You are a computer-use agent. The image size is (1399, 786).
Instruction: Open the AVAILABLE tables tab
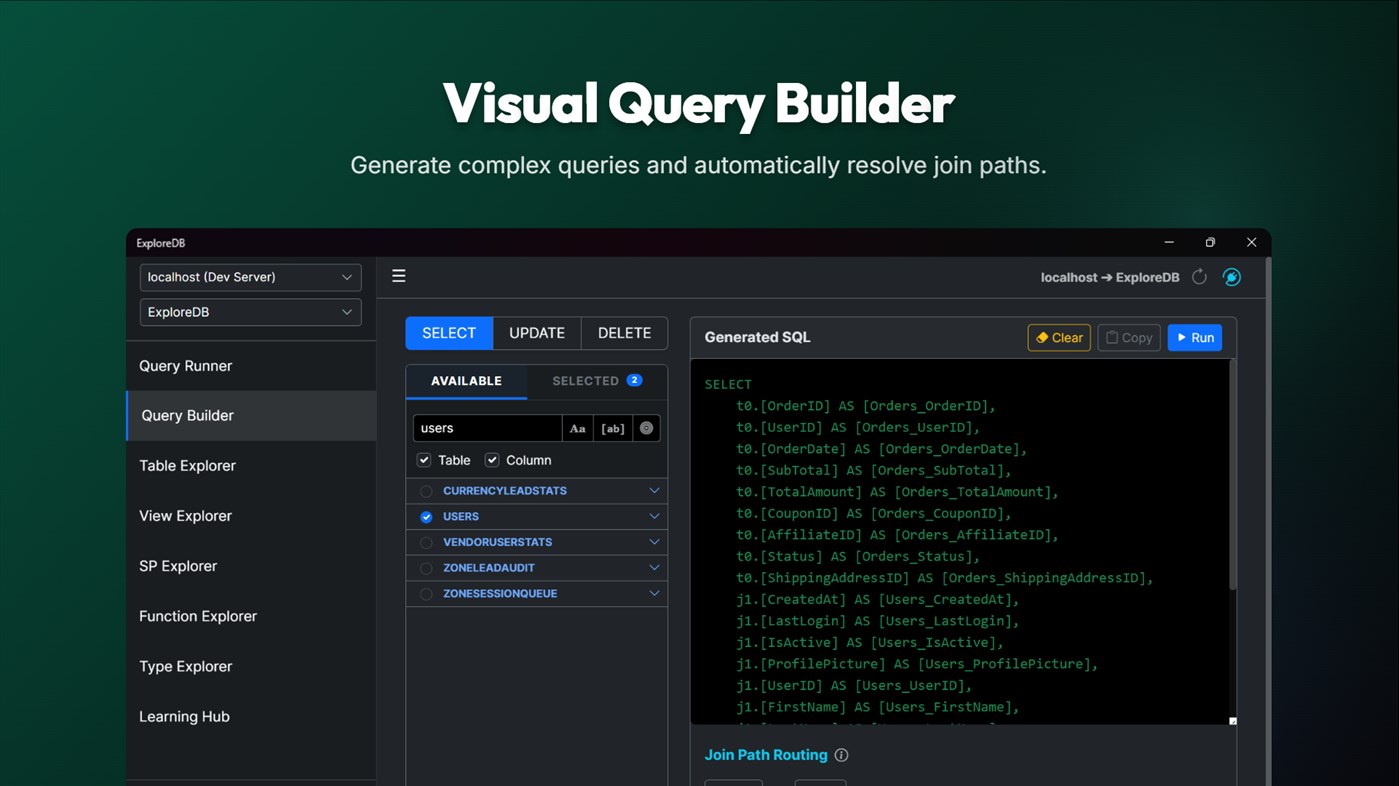[x=466, y=381]
